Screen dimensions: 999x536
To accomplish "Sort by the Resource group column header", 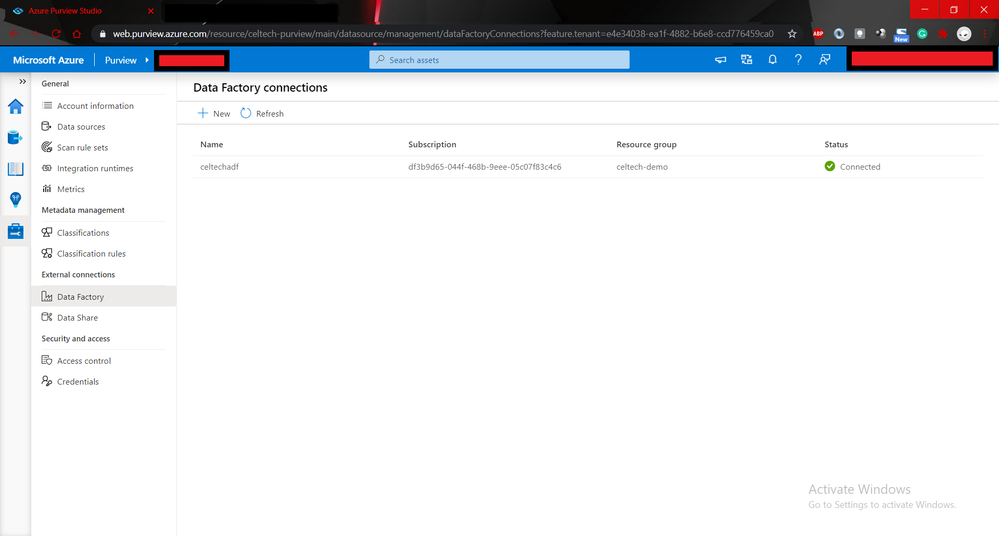I will click(x=647, y=145).
